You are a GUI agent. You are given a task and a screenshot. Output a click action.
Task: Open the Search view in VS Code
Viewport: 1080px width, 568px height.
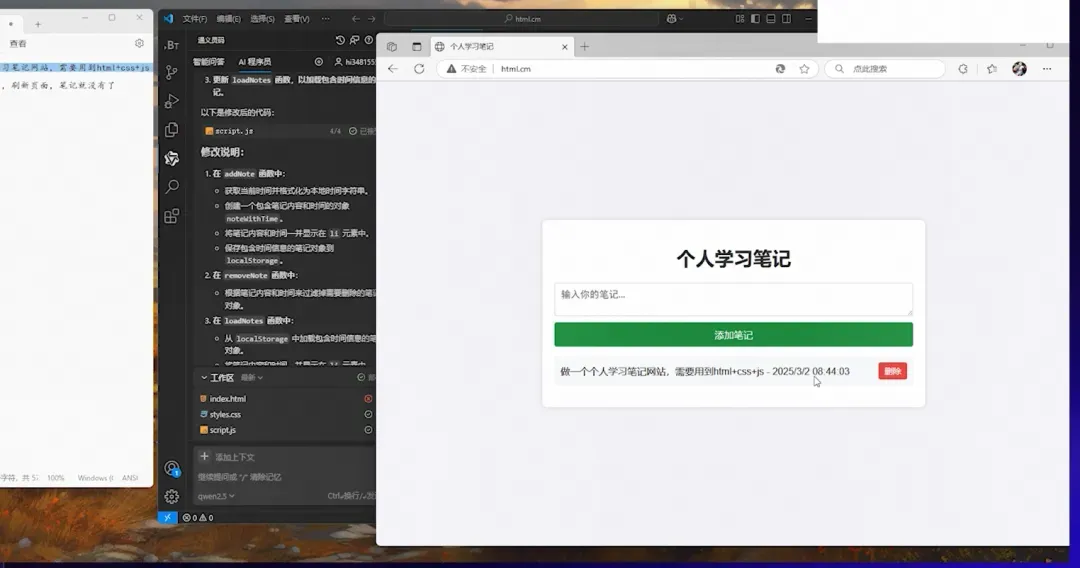pos(172,187)
